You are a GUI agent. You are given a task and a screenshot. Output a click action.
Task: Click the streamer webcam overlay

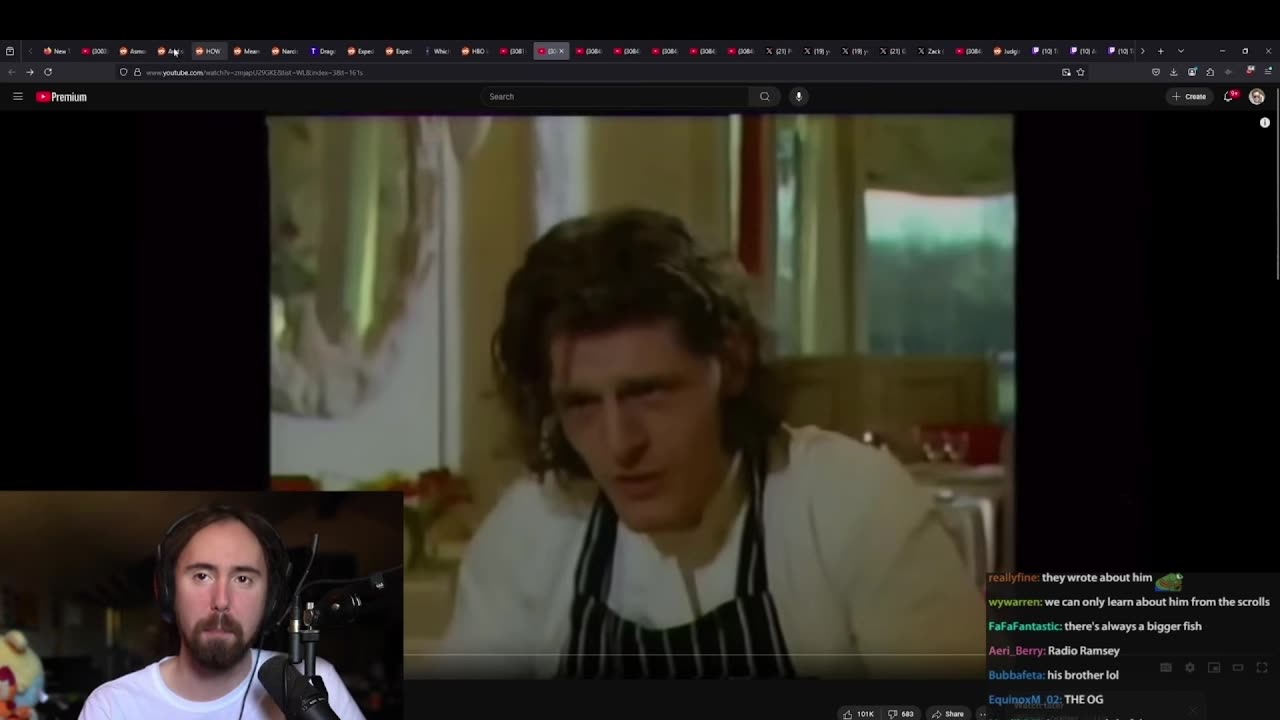[x=201, y=605]
